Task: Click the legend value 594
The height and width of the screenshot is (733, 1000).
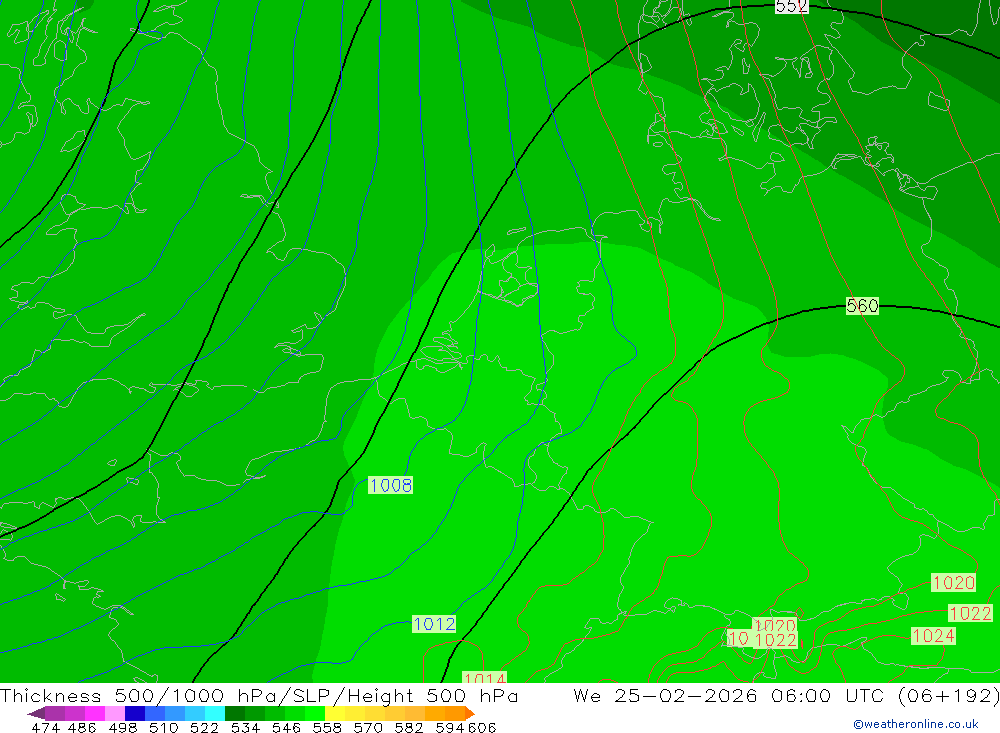Action: pos(450,727)
